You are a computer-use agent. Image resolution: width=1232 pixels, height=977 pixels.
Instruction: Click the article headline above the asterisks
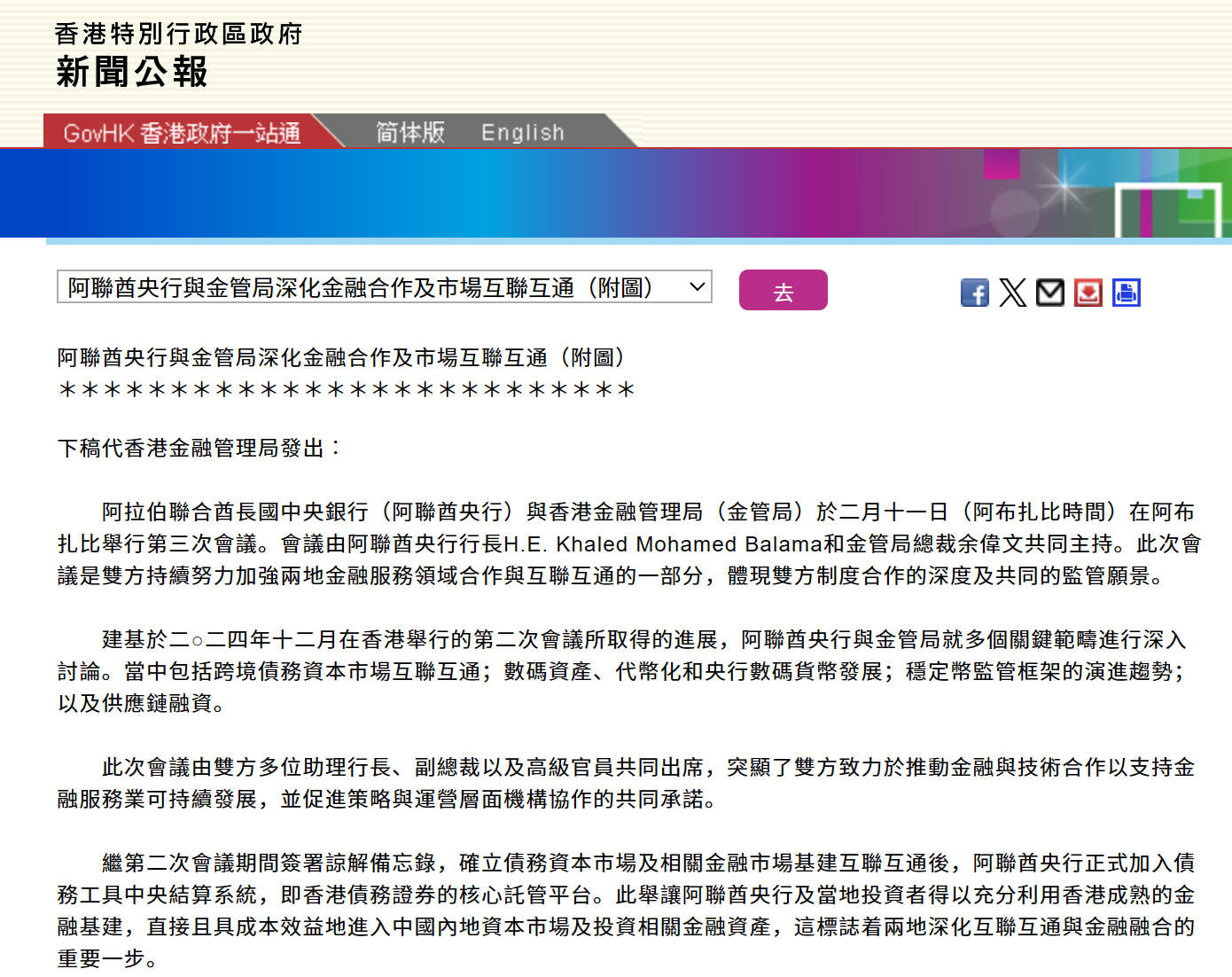point(342,357)
